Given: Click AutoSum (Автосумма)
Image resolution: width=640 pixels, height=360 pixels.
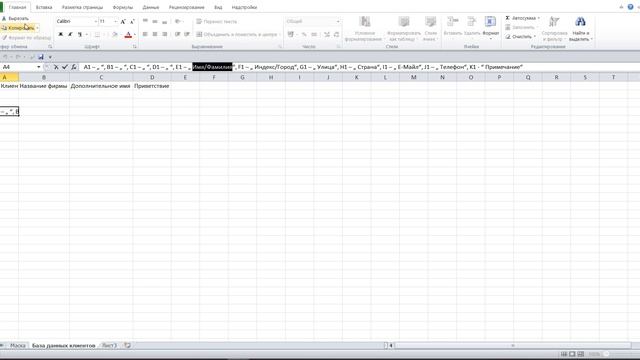Looking at the screenshot, I should pos(522,18).
